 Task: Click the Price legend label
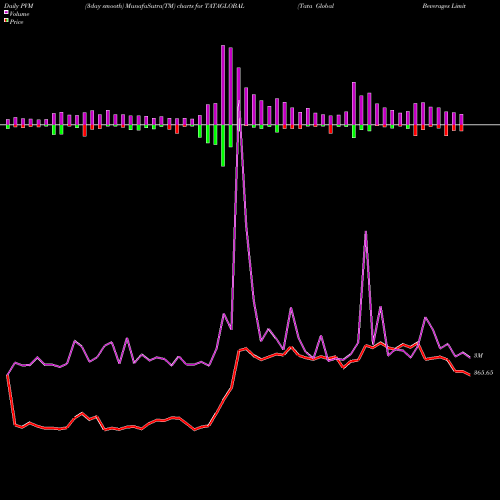coord(16,22)
